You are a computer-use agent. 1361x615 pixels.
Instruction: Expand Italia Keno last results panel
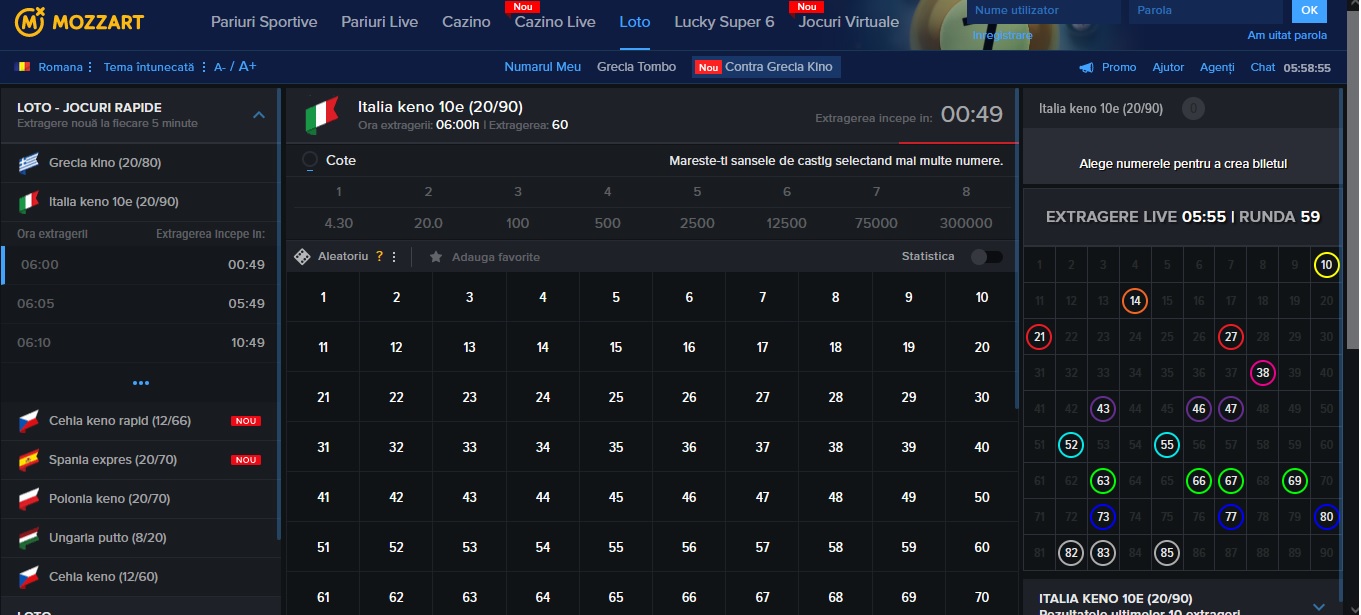(x=1318, y=606)
